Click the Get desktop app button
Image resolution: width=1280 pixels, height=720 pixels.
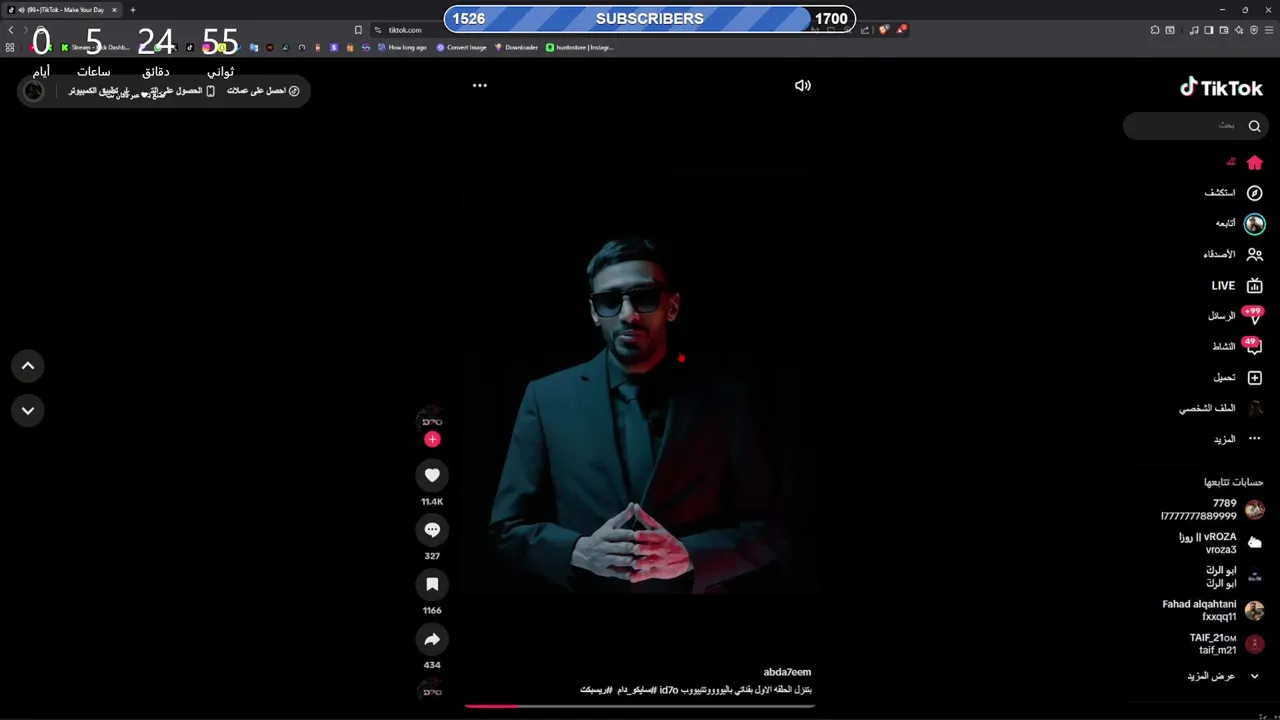(x=140, y=91)
